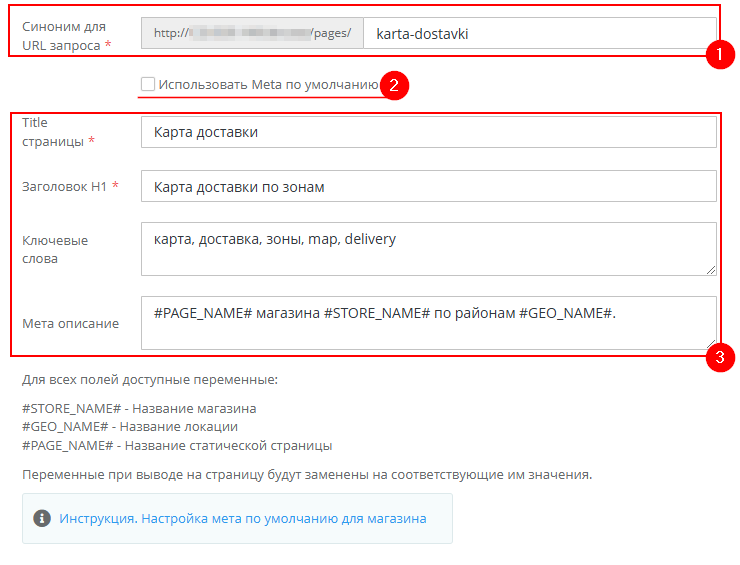
Task: Click the resize handle of Мета описание textarea
Action: tap(711, 343)
